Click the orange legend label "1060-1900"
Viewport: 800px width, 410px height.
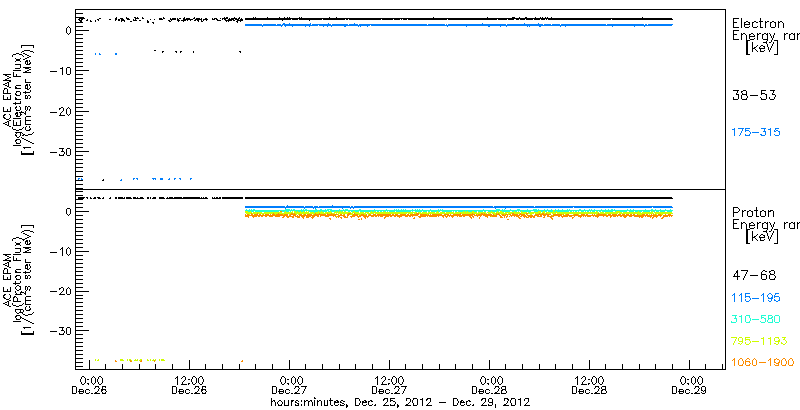tap(763, 362)
